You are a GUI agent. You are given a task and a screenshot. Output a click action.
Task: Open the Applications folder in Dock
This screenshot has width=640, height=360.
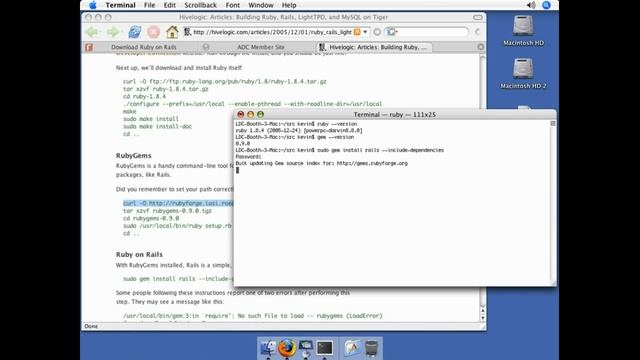352,348
